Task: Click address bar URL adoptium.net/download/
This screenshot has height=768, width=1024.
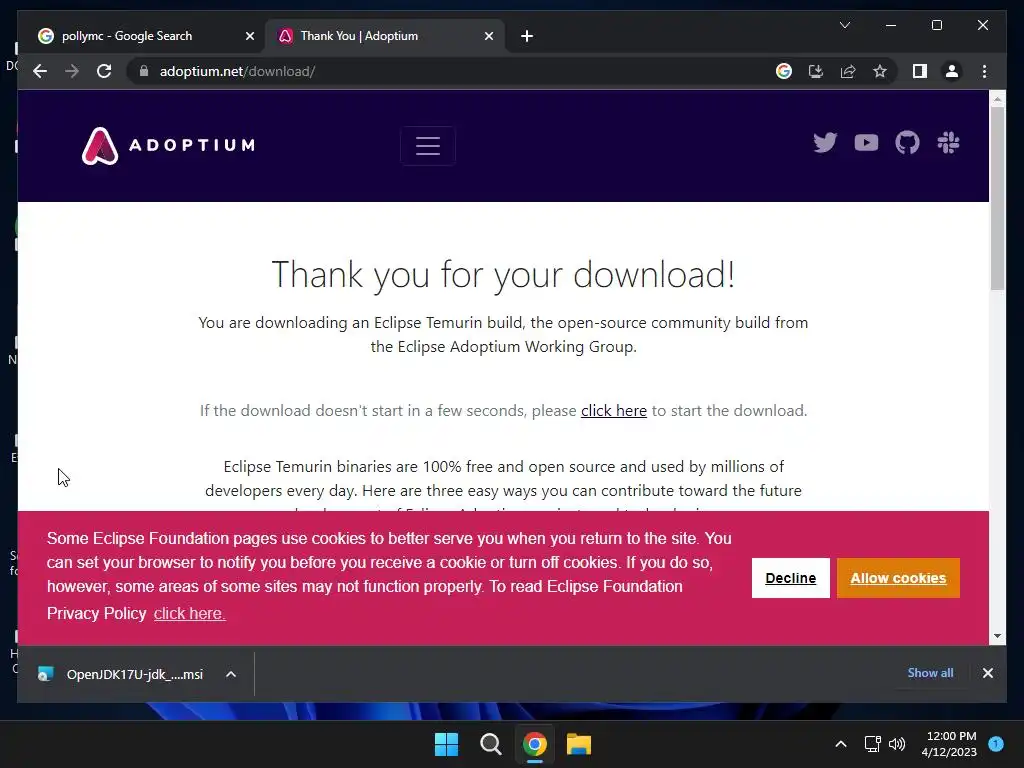Action: (x=238, y=71)
